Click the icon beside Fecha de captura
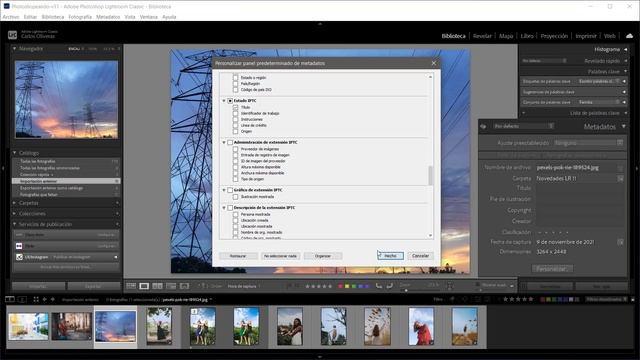 click(620, 242)
